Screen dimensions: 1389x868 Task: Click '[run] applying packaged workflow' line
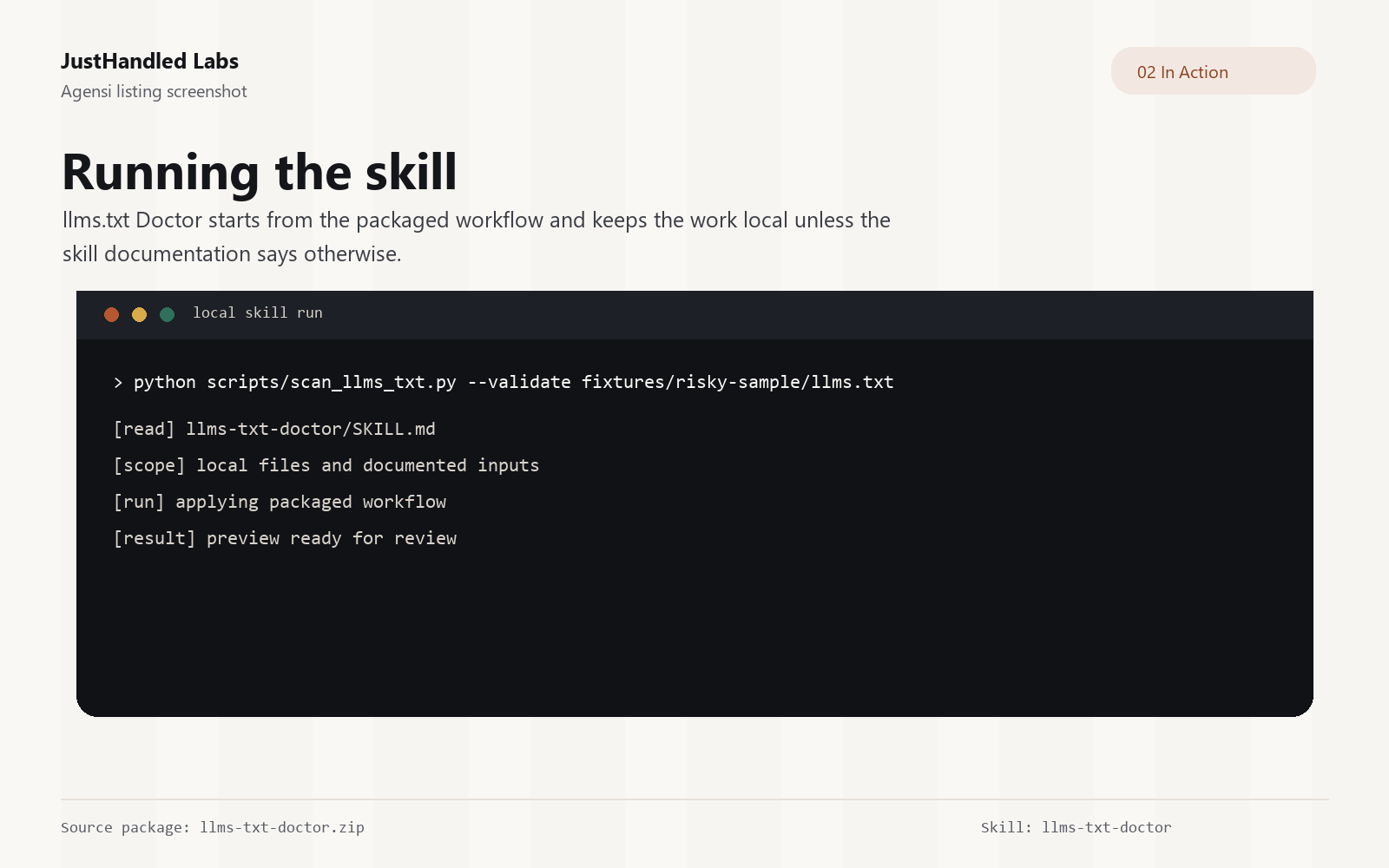[x=280, y=502]
